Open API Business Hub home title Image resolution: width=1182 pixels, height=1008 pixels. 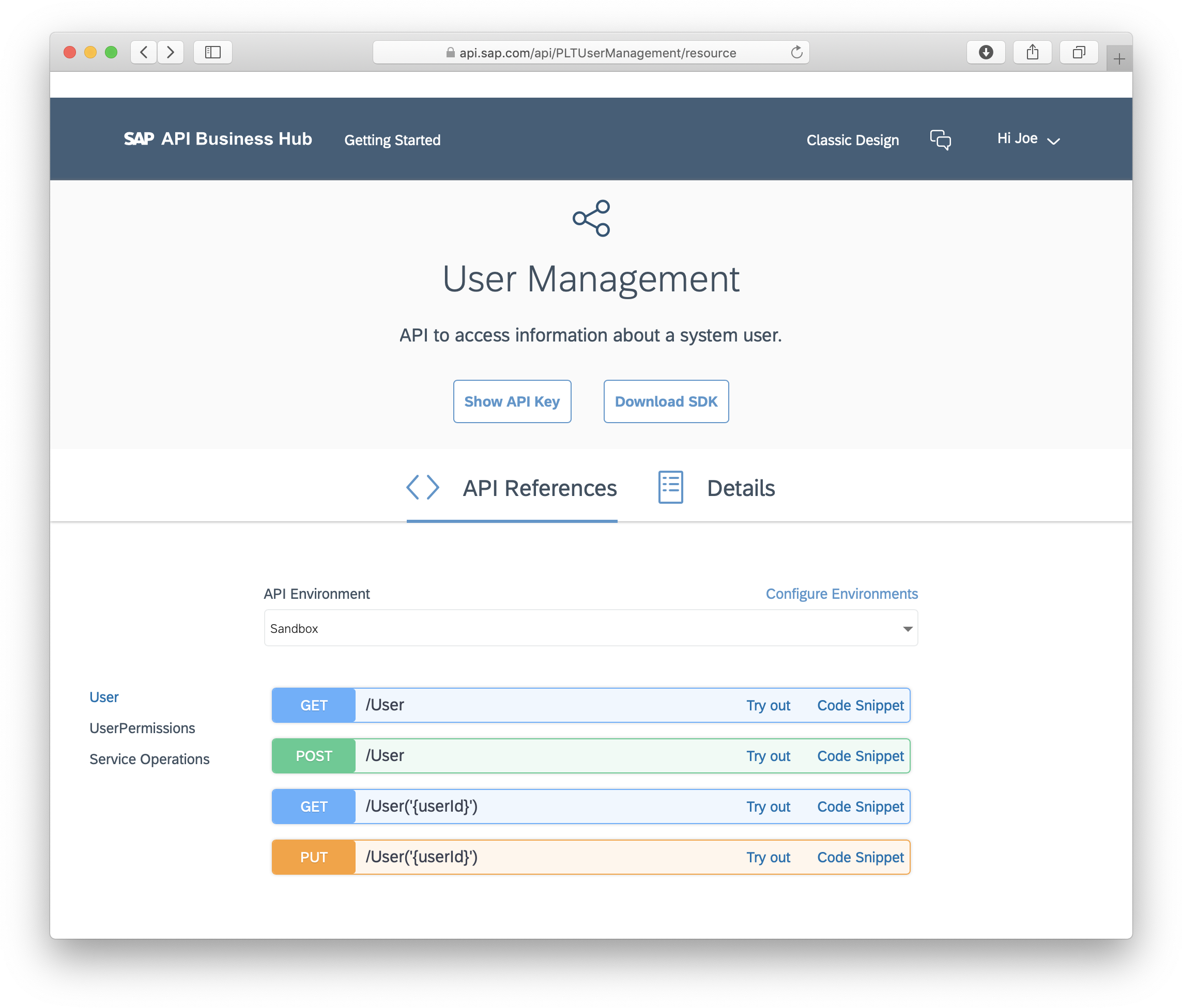pos(236,138)
